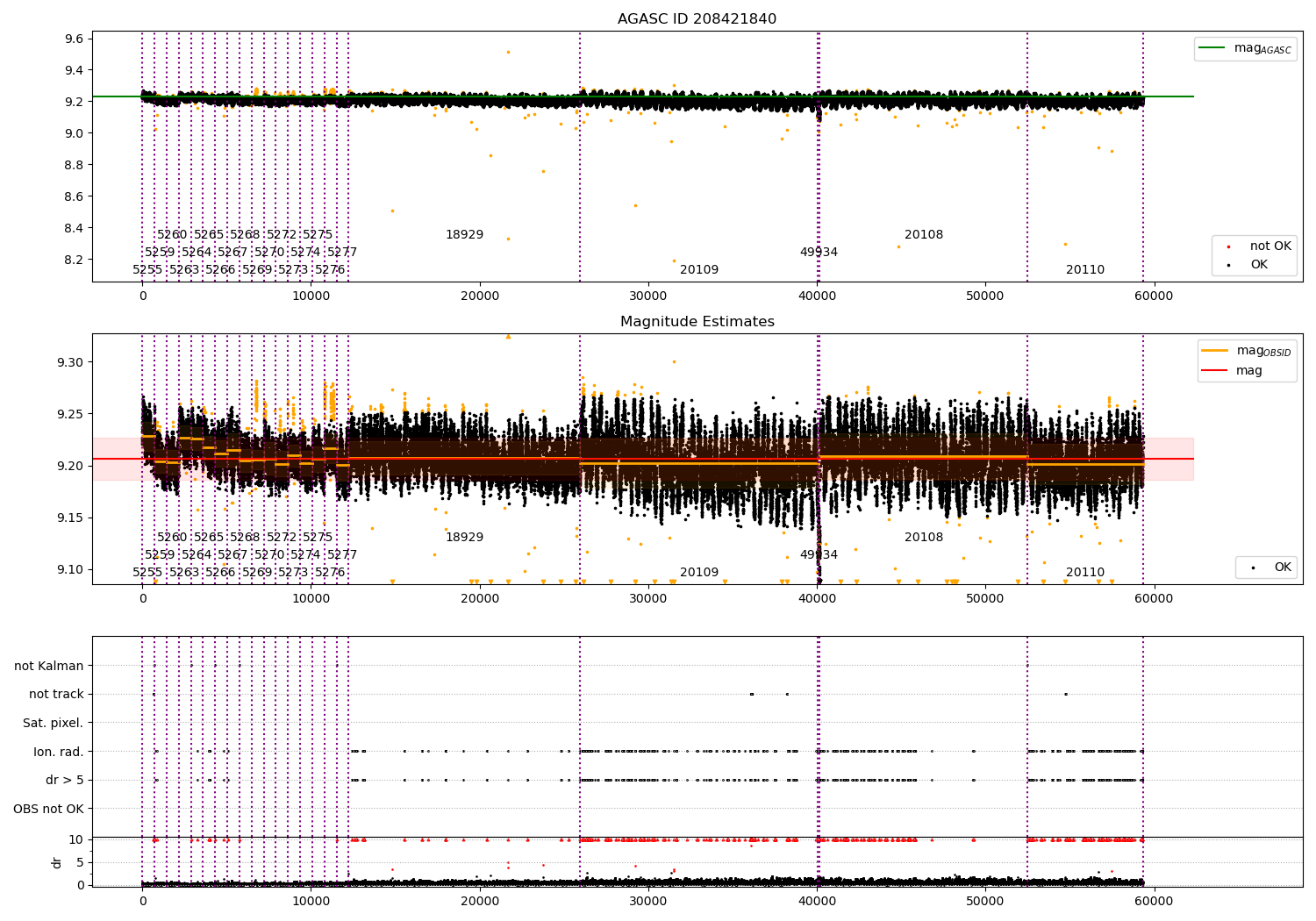Screen dimensions: 1316x921
Task: Click OBSID label 20109 in the middle plot
Action: click(x=699, y=572)
